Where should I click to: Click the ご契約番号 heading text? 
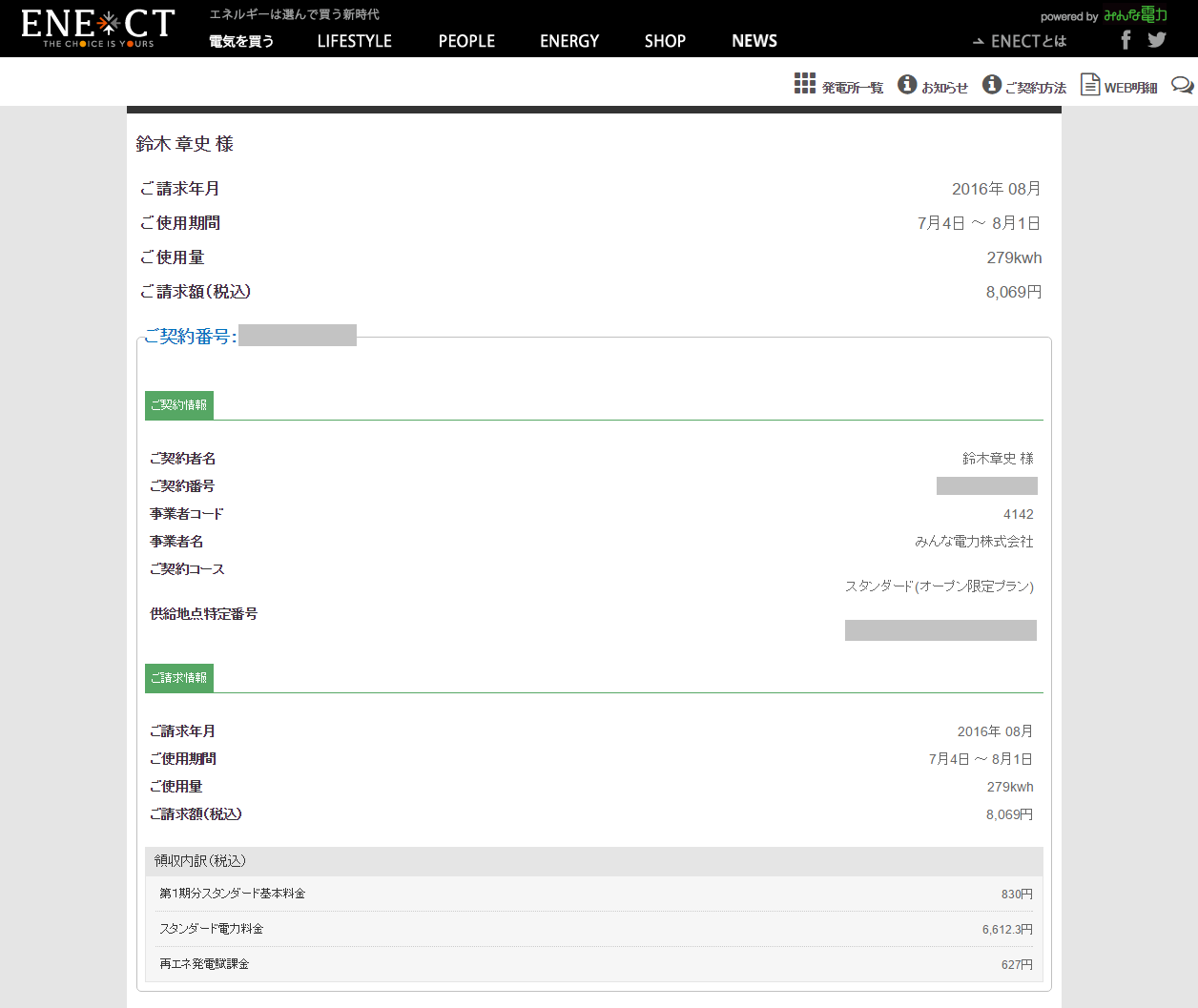click(190, 337)
